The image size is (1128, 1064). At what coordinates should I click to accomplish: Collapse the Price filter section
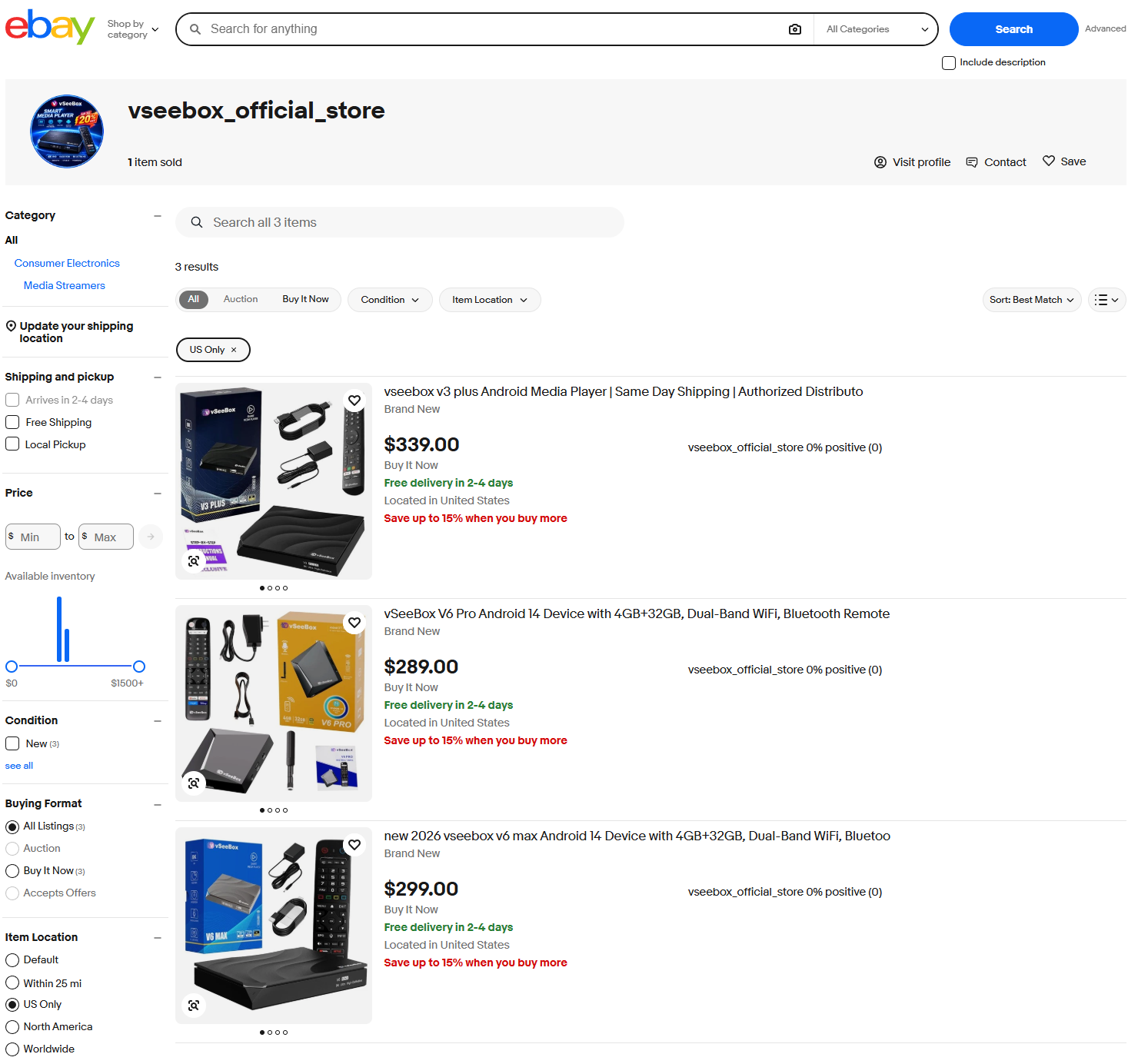[158, 494]
